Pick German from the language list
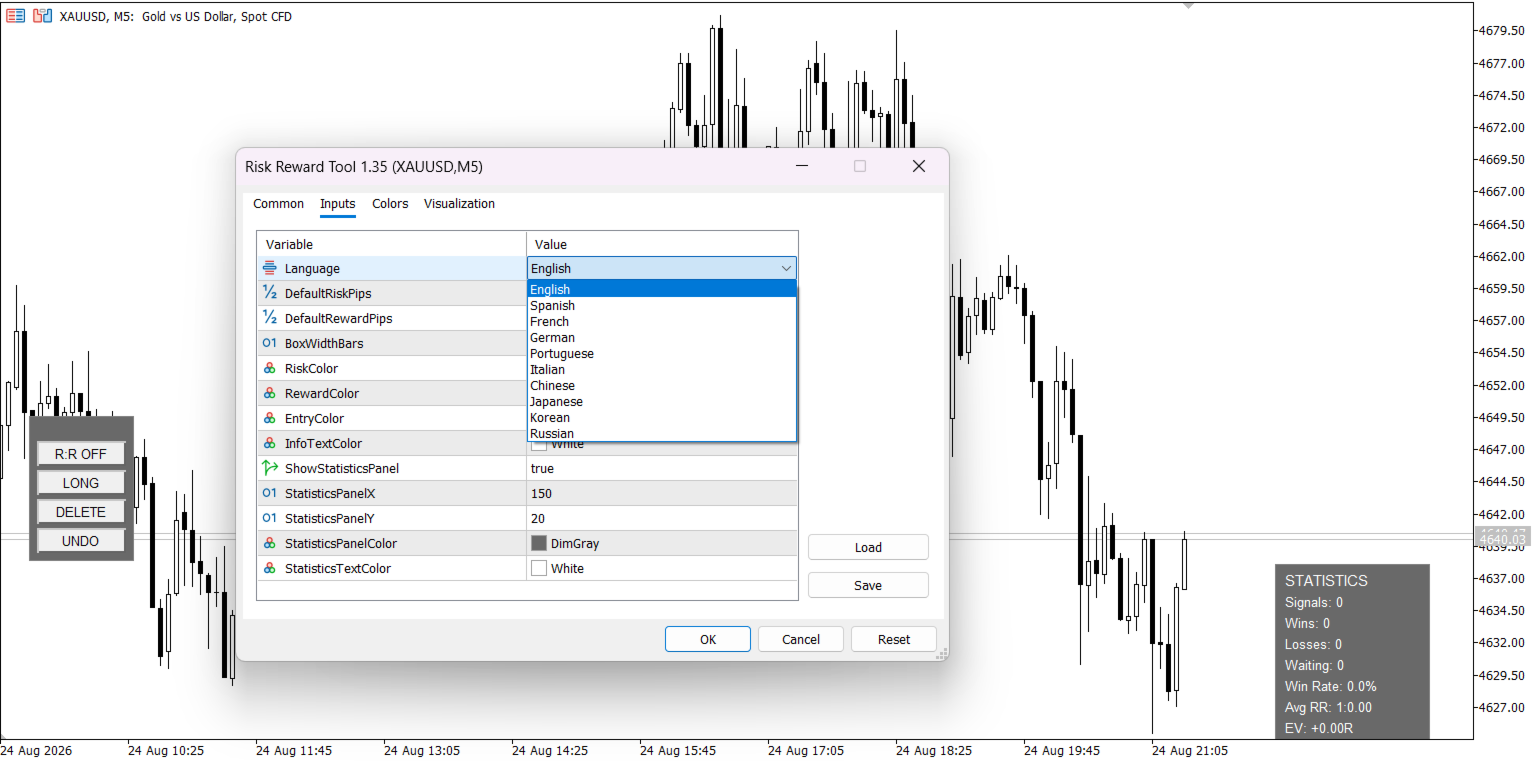Viewport: 1537px width, 762px height. [x=662, y=338]
